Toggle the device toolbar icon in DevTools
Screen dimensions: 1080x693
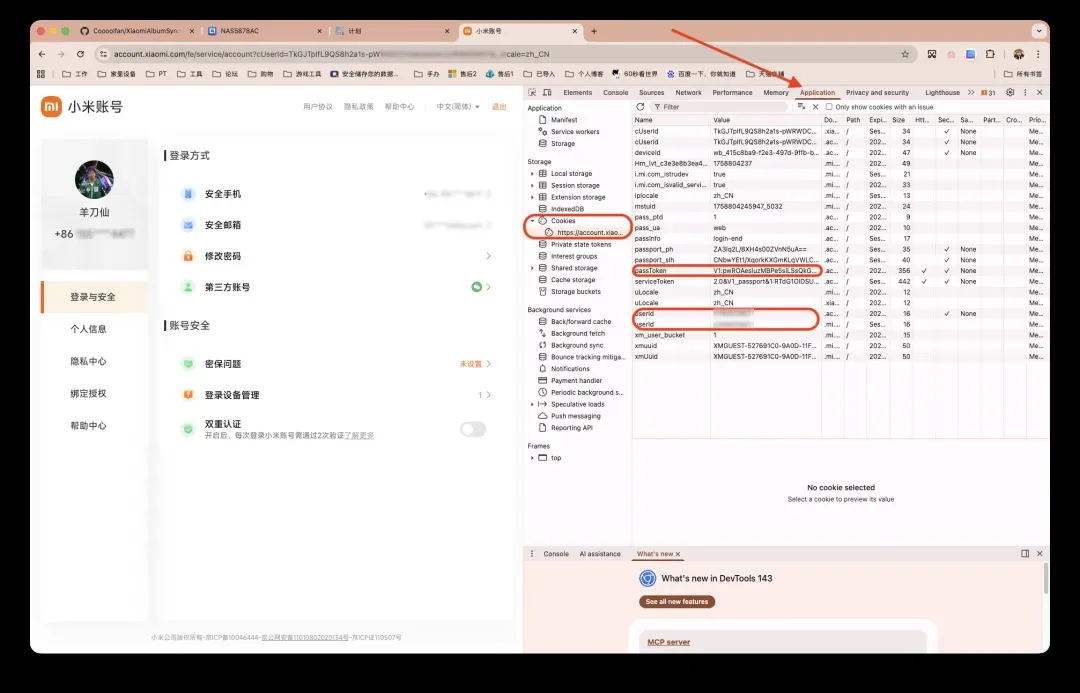tap(547, 93)
